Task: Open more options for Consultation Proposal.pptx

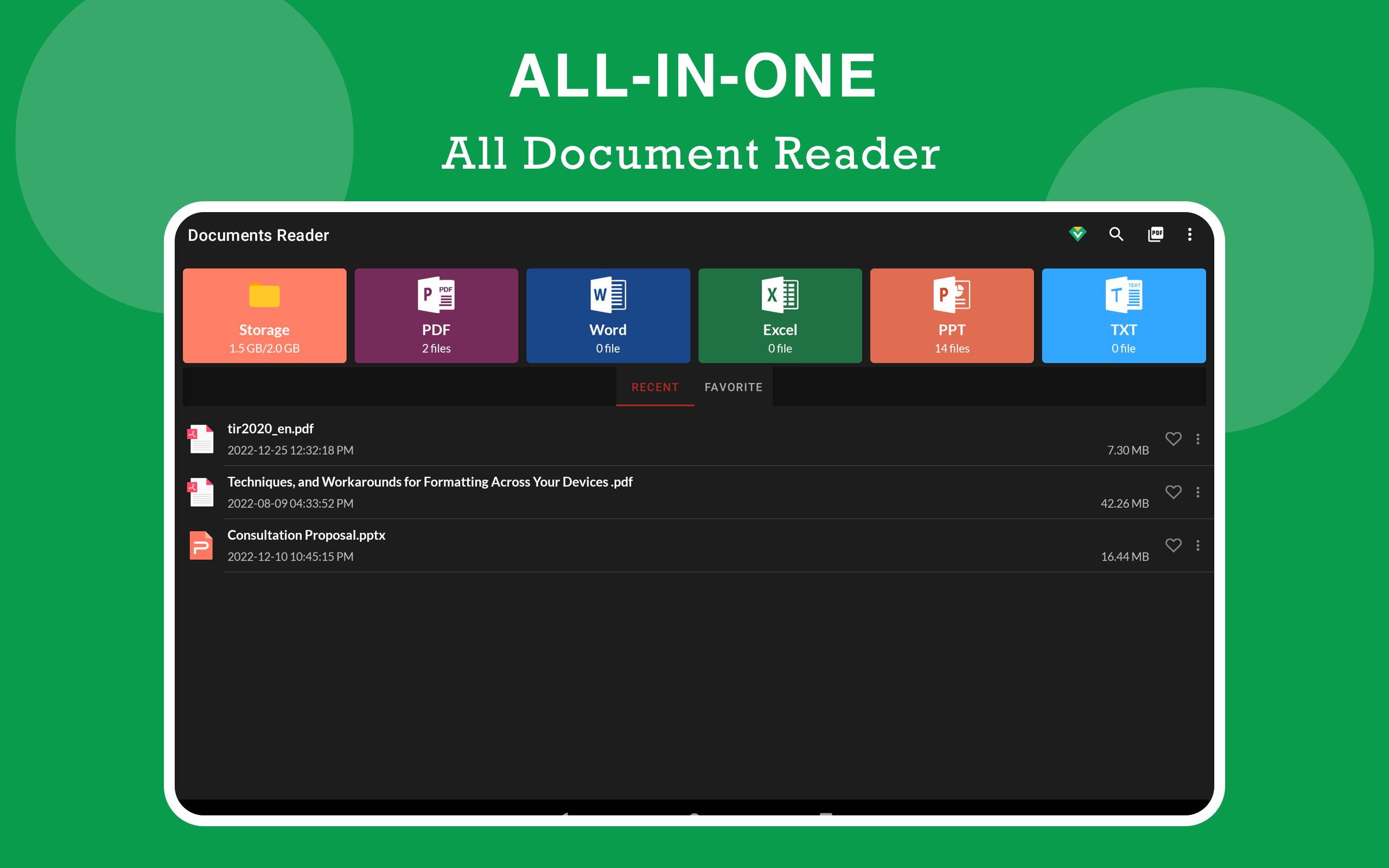Action: point(1198,545)
